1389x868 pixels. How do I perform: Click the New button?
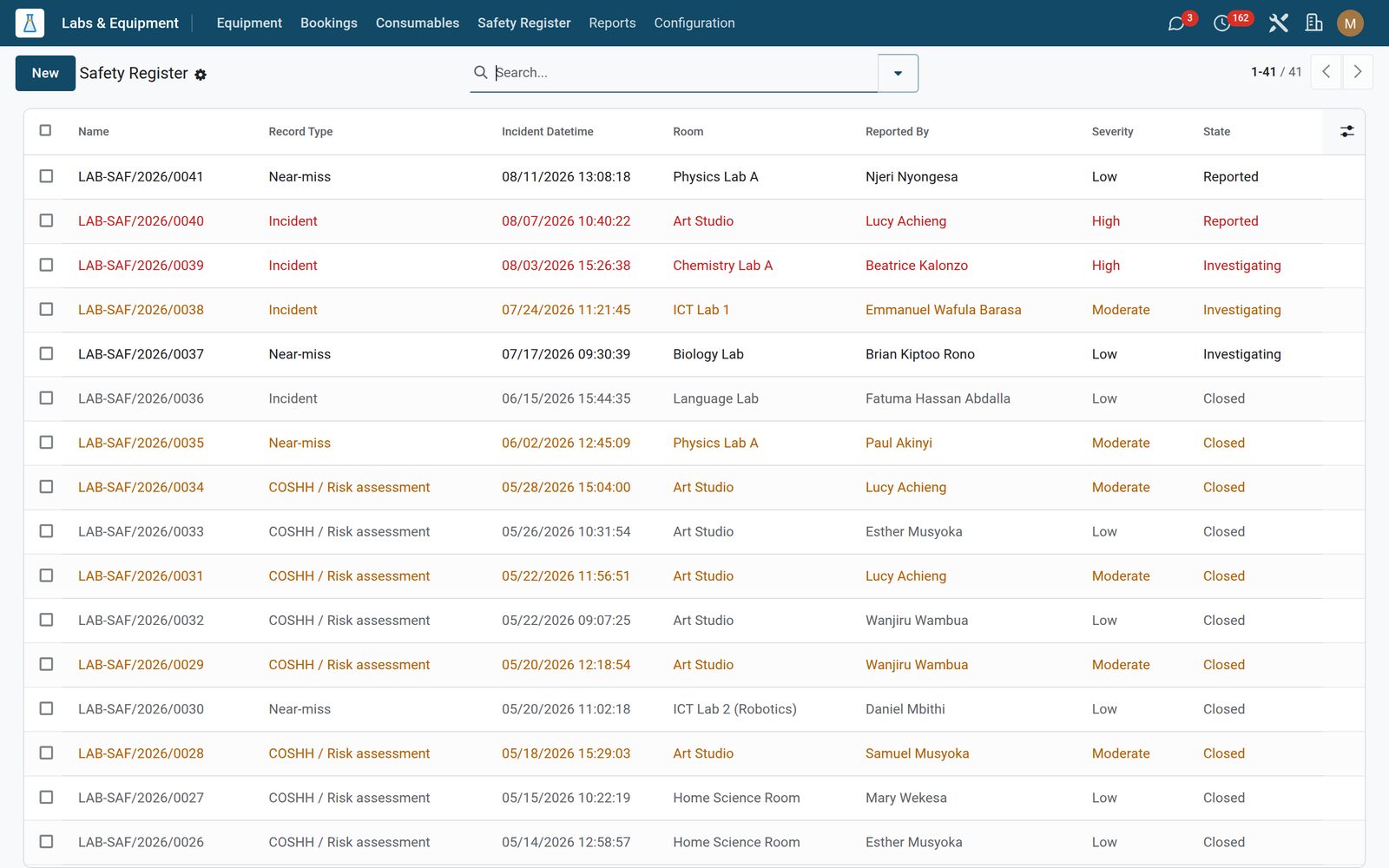pos(45,73)
